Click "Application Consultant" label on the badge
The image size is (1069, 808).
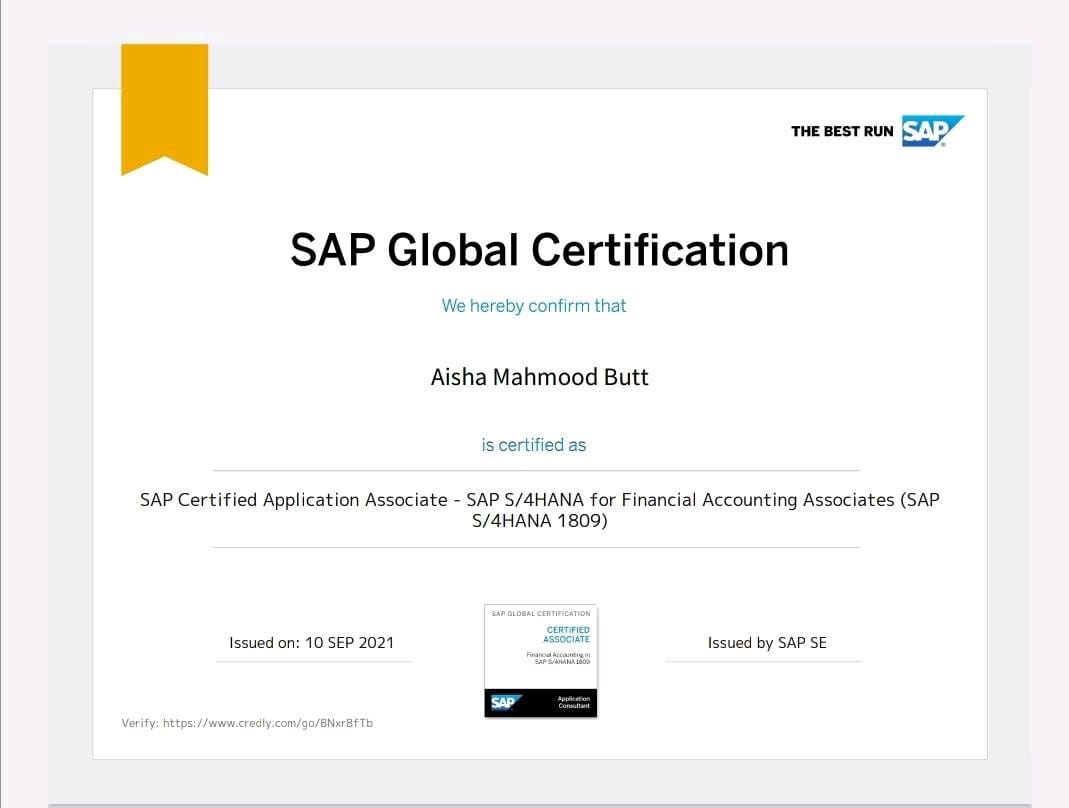pos(573,703)
